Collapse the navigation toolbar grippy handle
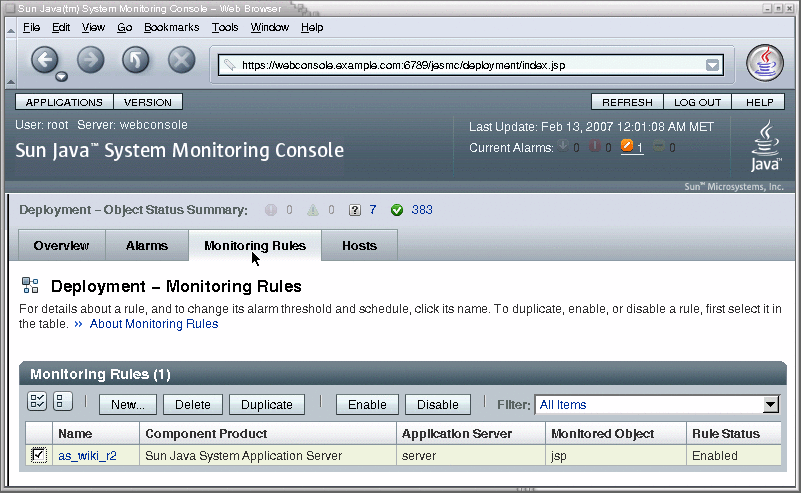The width and height of the screenshot is (801, 493). [x=11, y=64]
